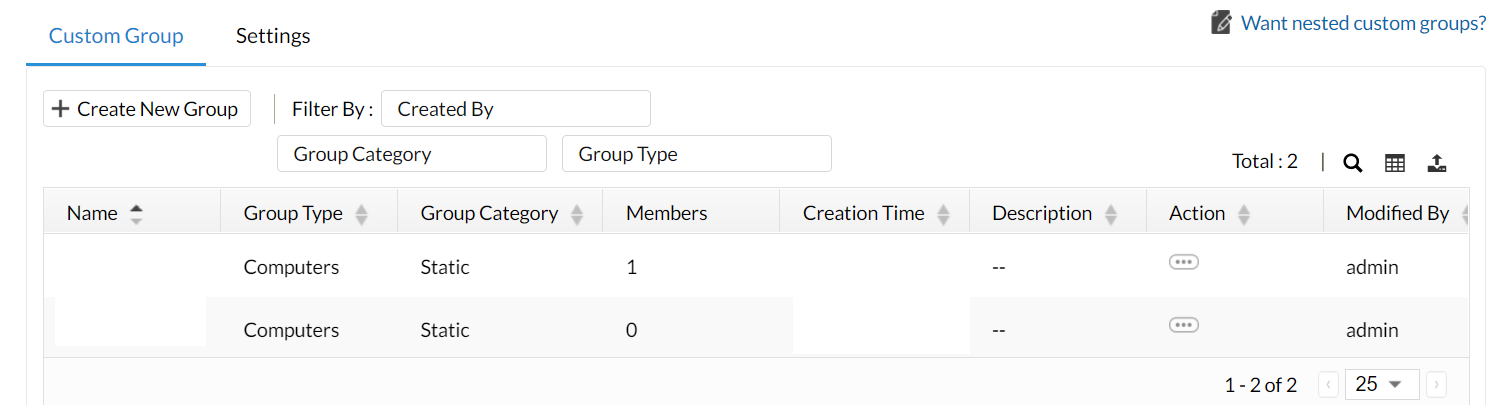Sort by Name column arrow
This screenshot has height=405, width=1493.
pos(136,213)
